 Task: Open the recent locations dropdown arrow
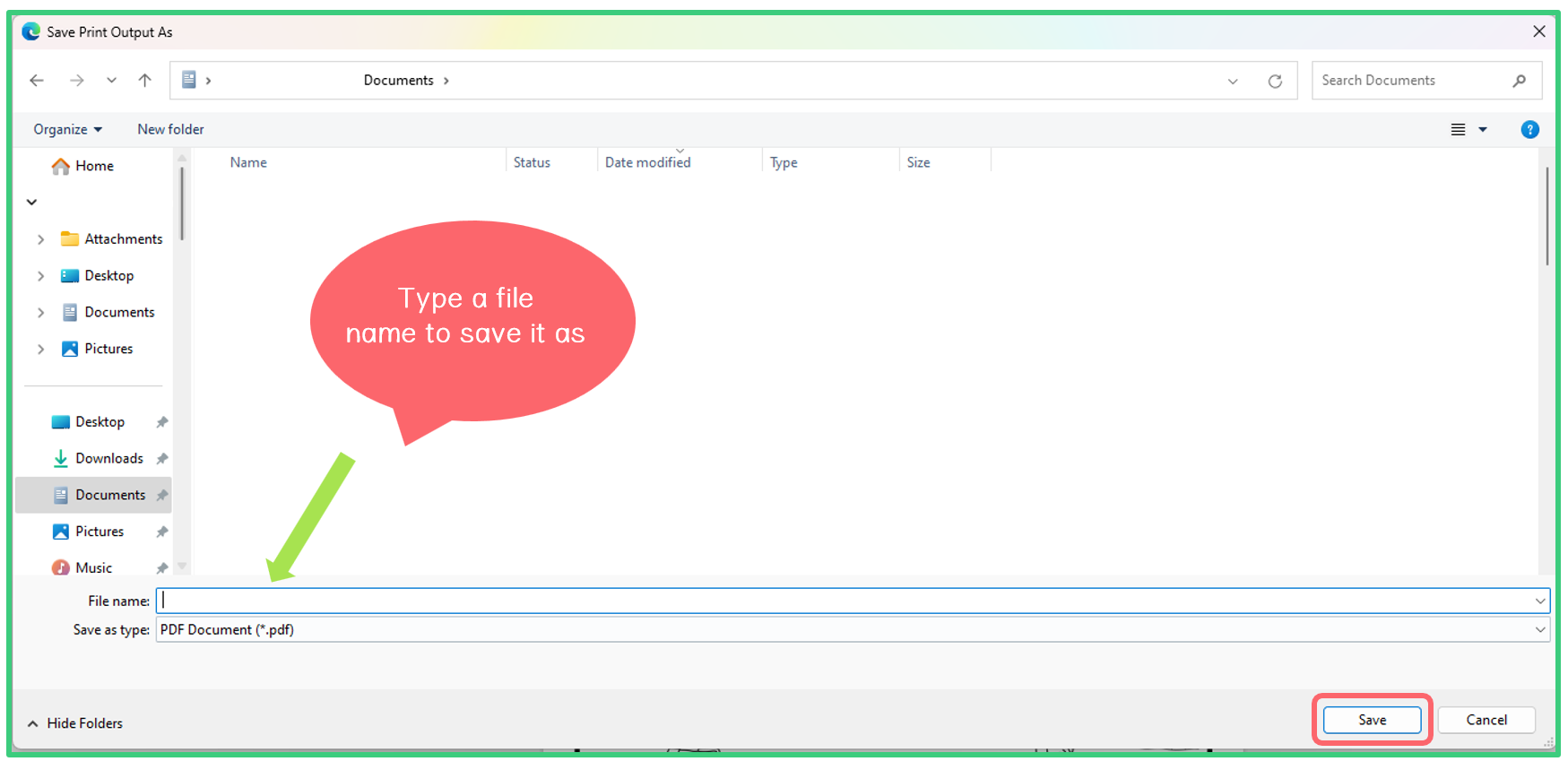111,81
